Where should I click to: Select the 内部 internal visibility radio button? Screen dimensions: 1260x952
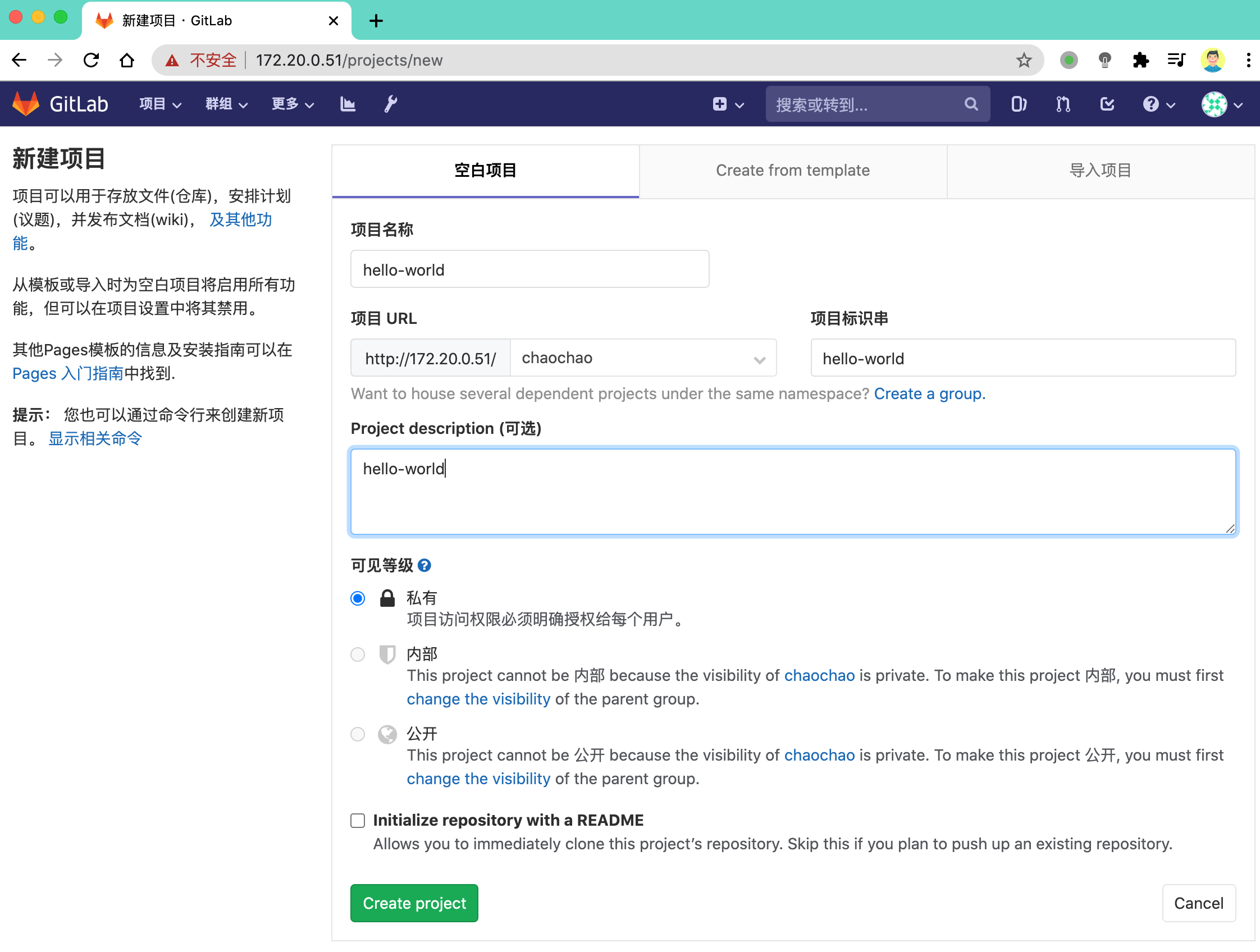point(358,655)
